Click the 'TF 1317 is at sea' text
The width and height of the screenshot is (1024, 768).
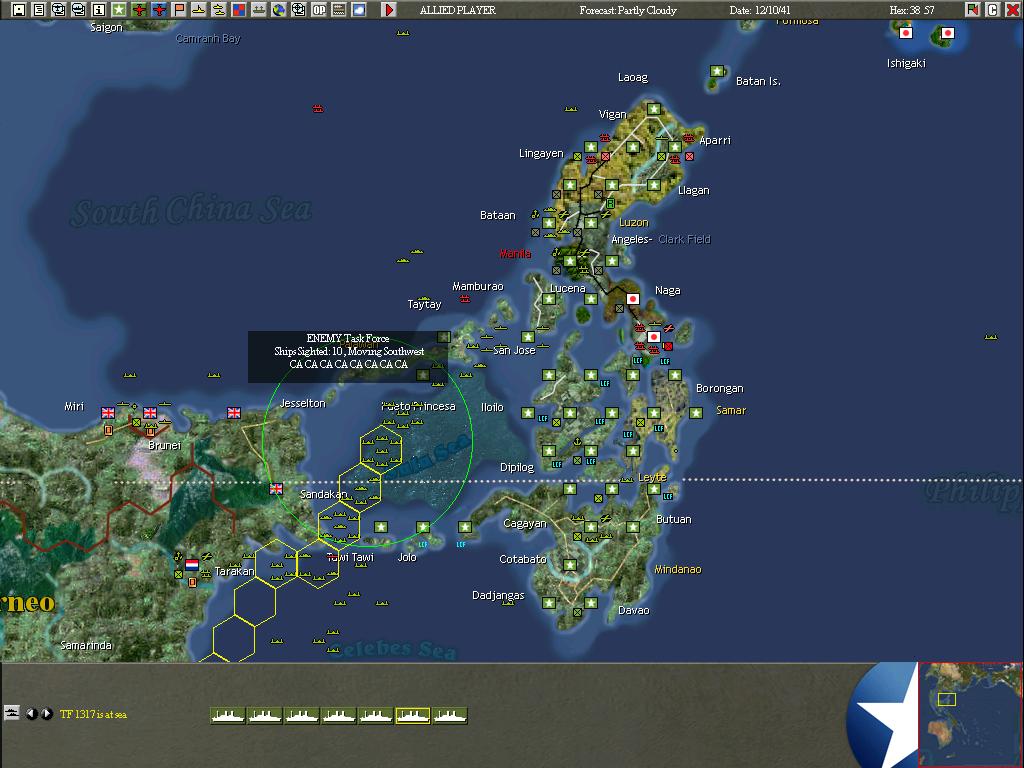[93, 714]
